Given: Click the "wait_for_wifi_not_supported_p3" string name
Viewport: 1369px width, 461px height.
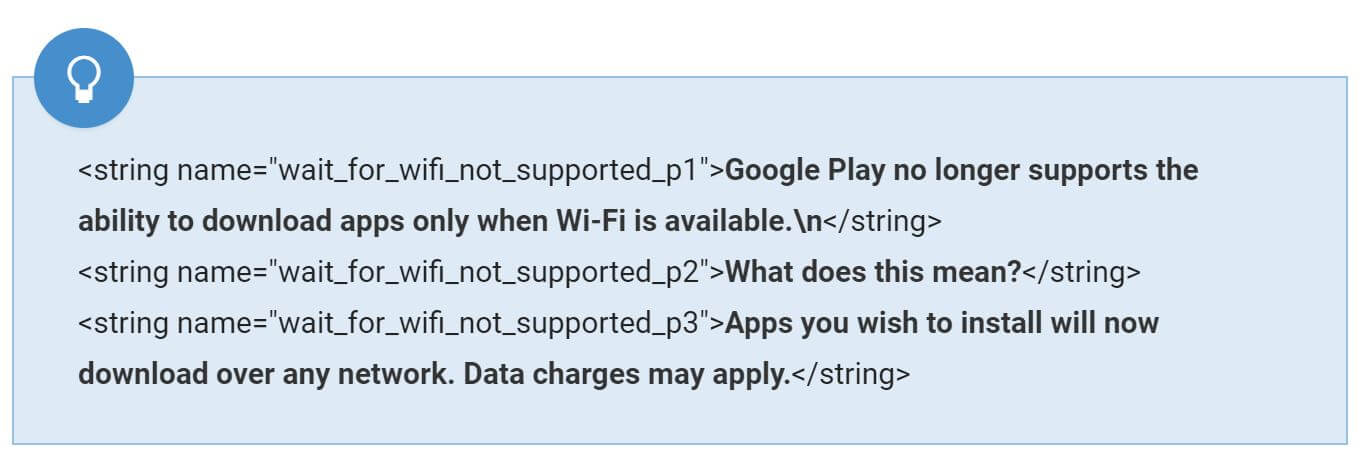Looking at the screenshot, I should point(488,323).
